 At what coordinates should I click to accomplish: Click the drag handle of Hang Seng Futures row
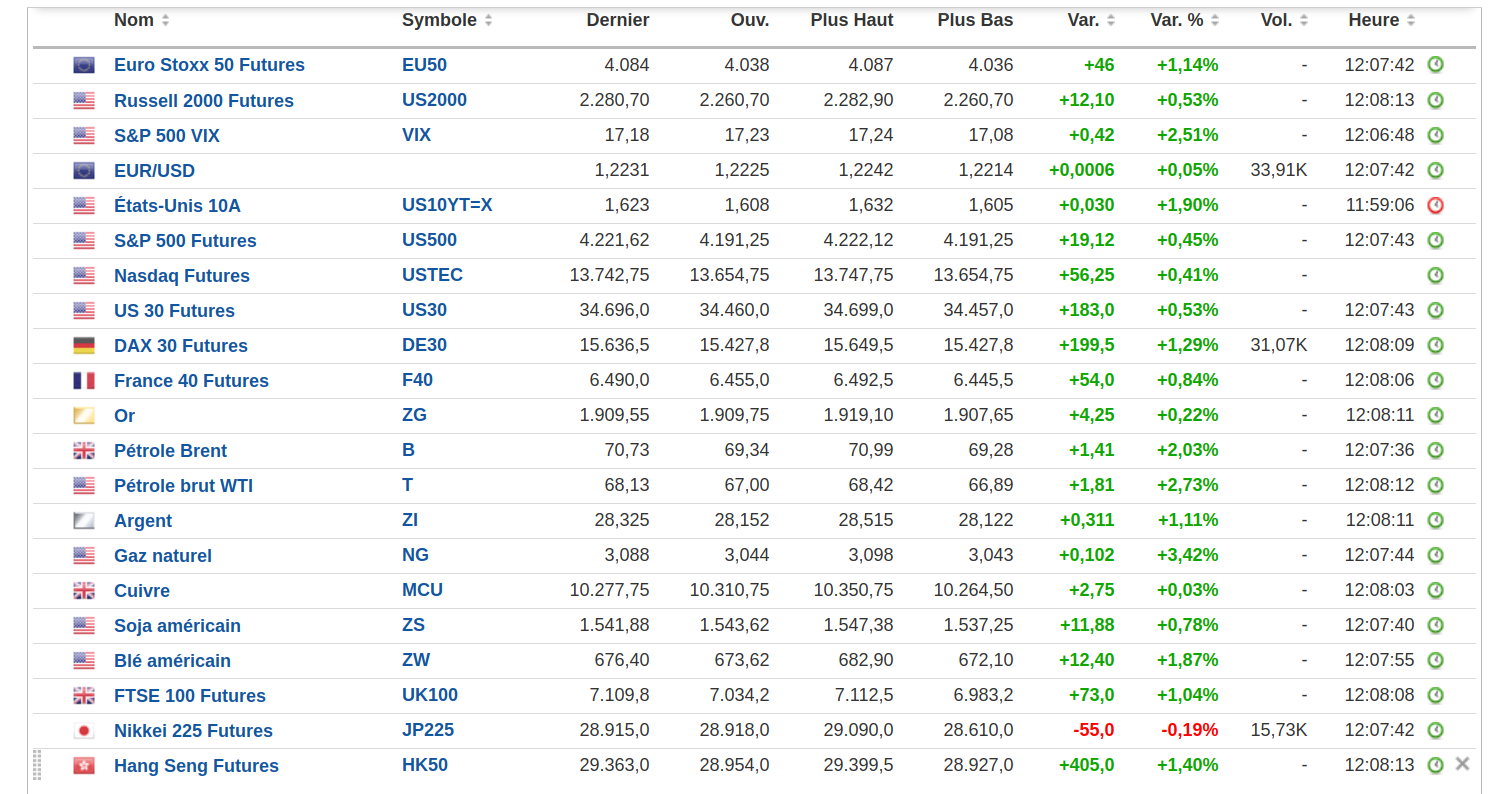(38, 765)
